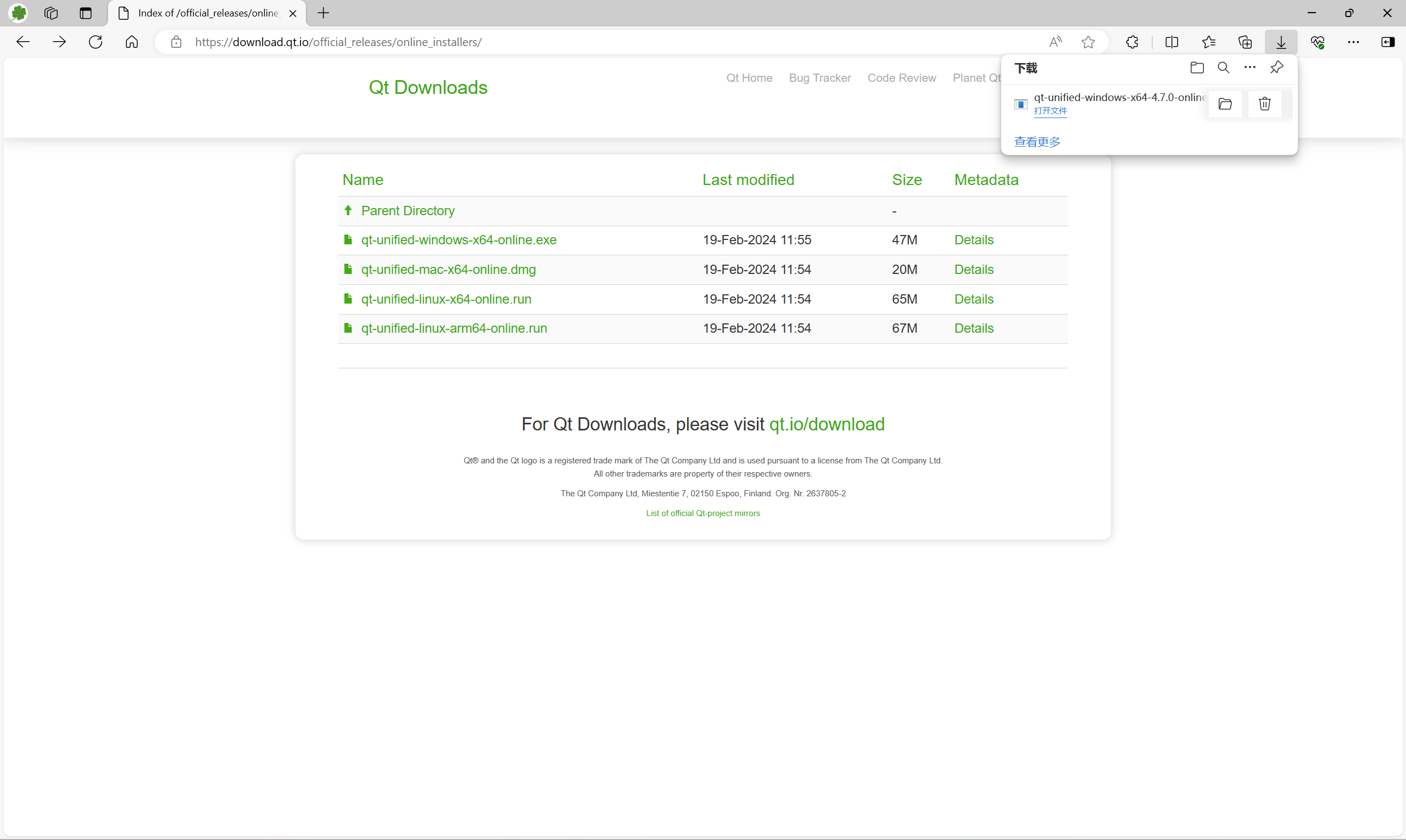
Task: Click the browser Back arrow
Action: click(23, 42)
